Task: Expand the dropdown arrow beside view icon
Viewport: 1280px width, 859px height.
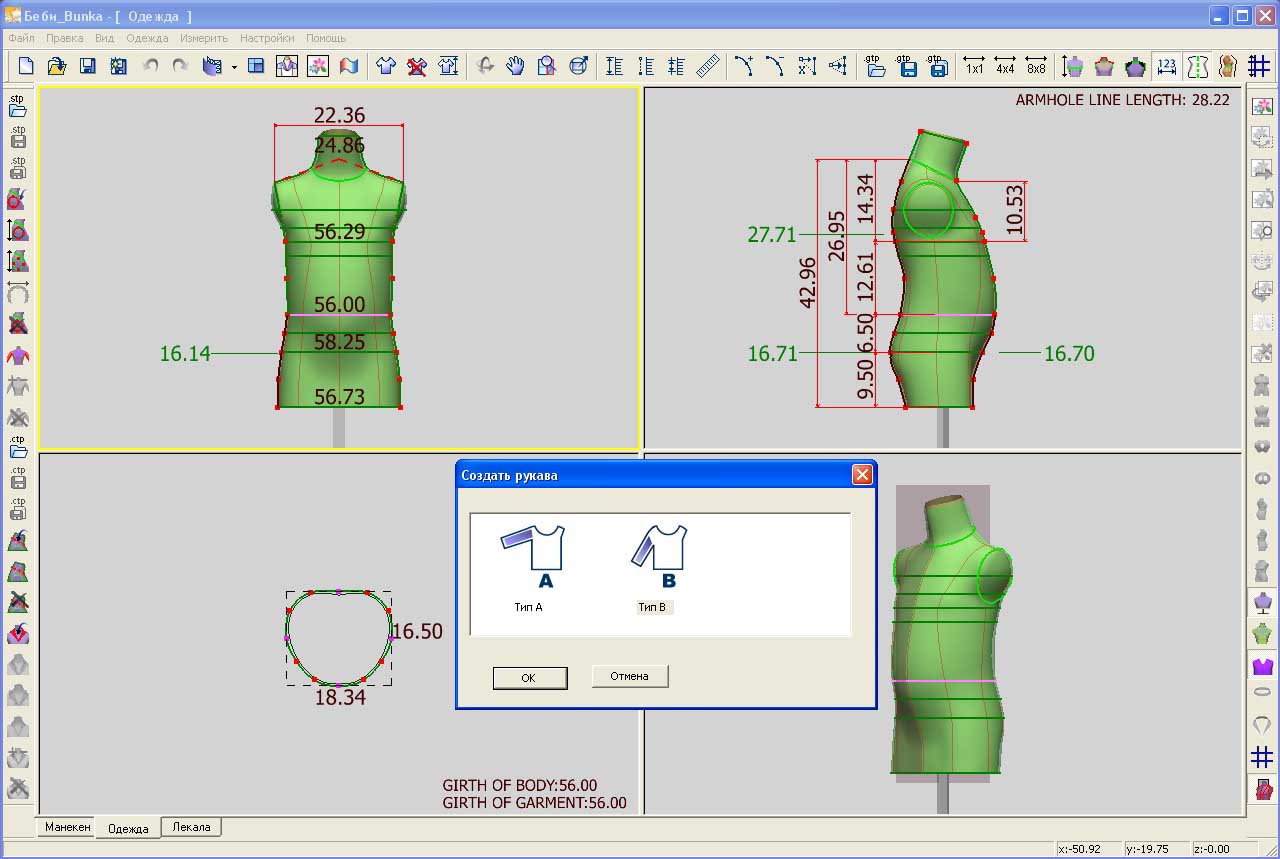Action: pyautogui.click(x=234, y=67)
